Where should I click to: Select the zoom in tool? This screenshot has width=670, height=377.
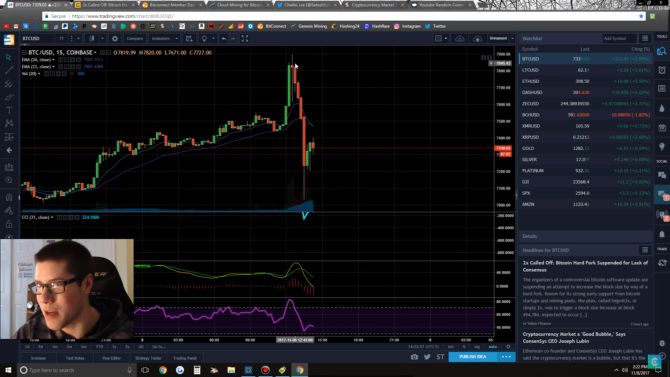point(9,180)
